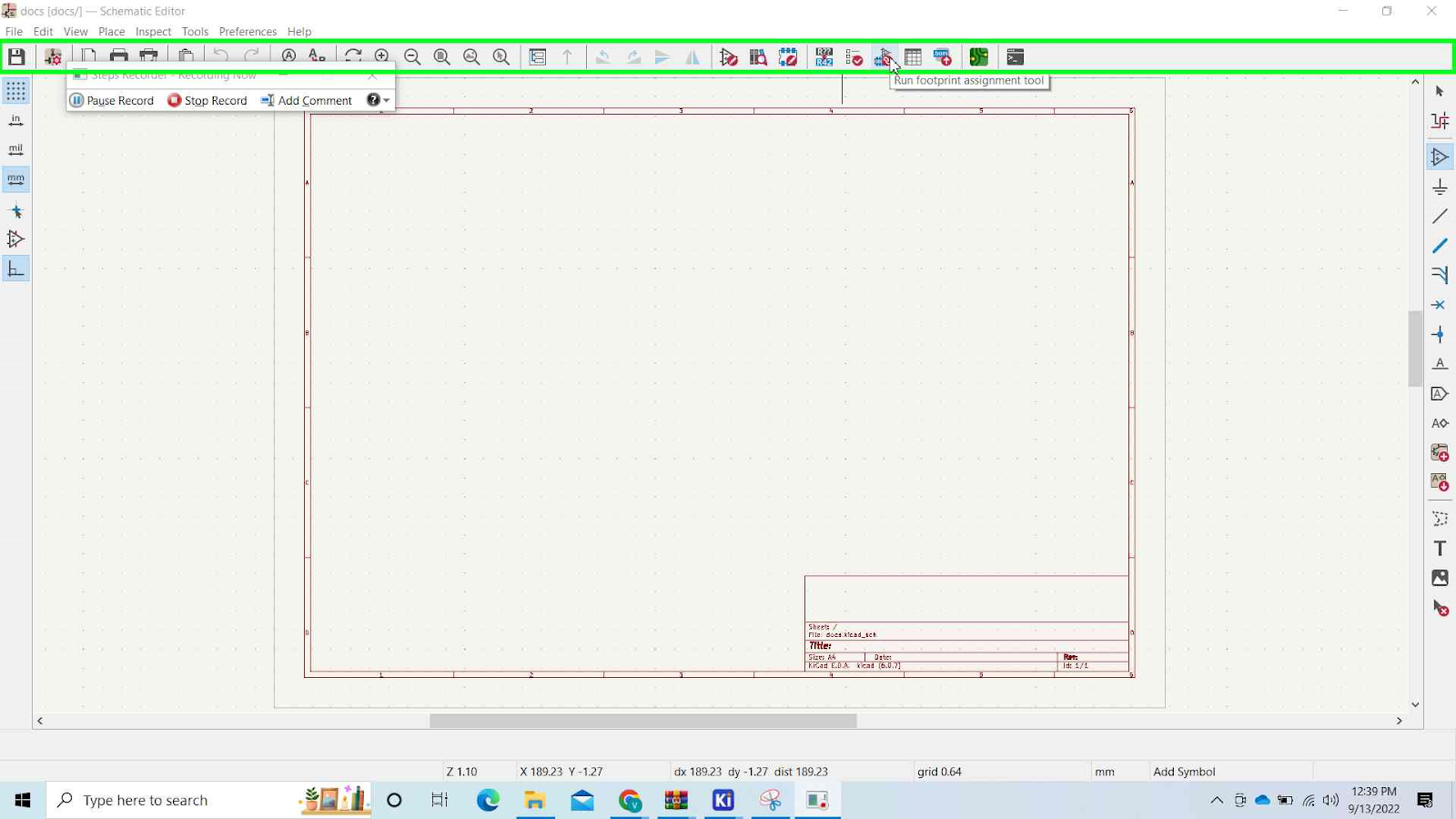Click Stop Record in Steps Recorder

tap(207, 100)
